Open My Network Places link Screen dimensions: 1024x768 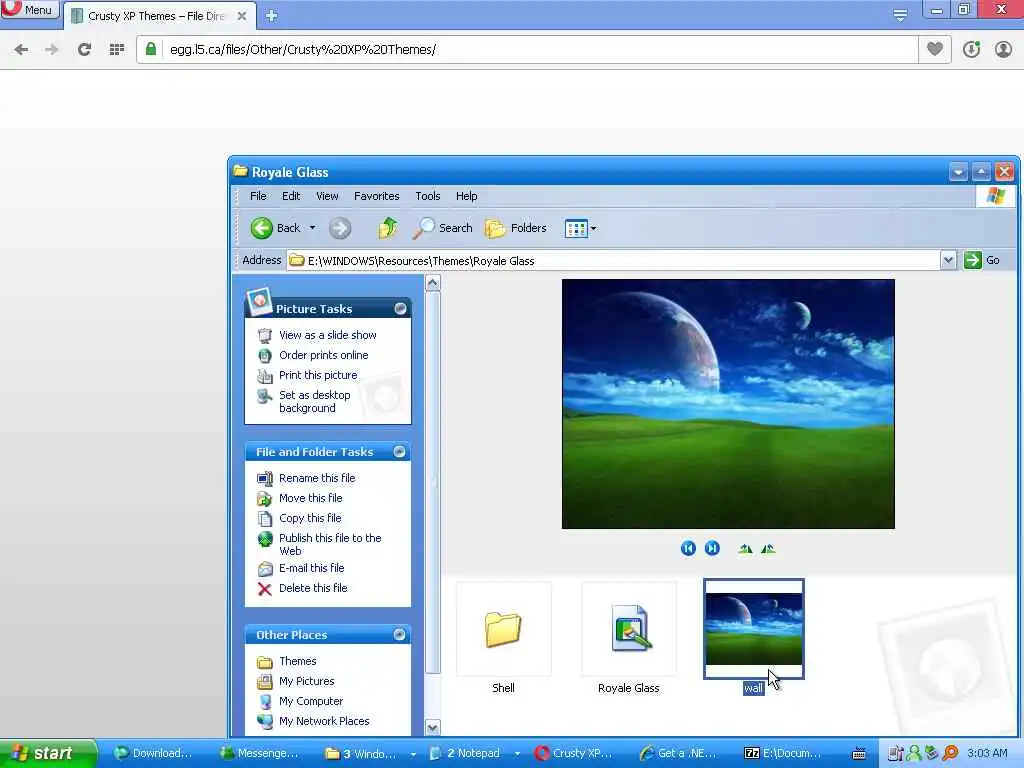click(324, 721)
